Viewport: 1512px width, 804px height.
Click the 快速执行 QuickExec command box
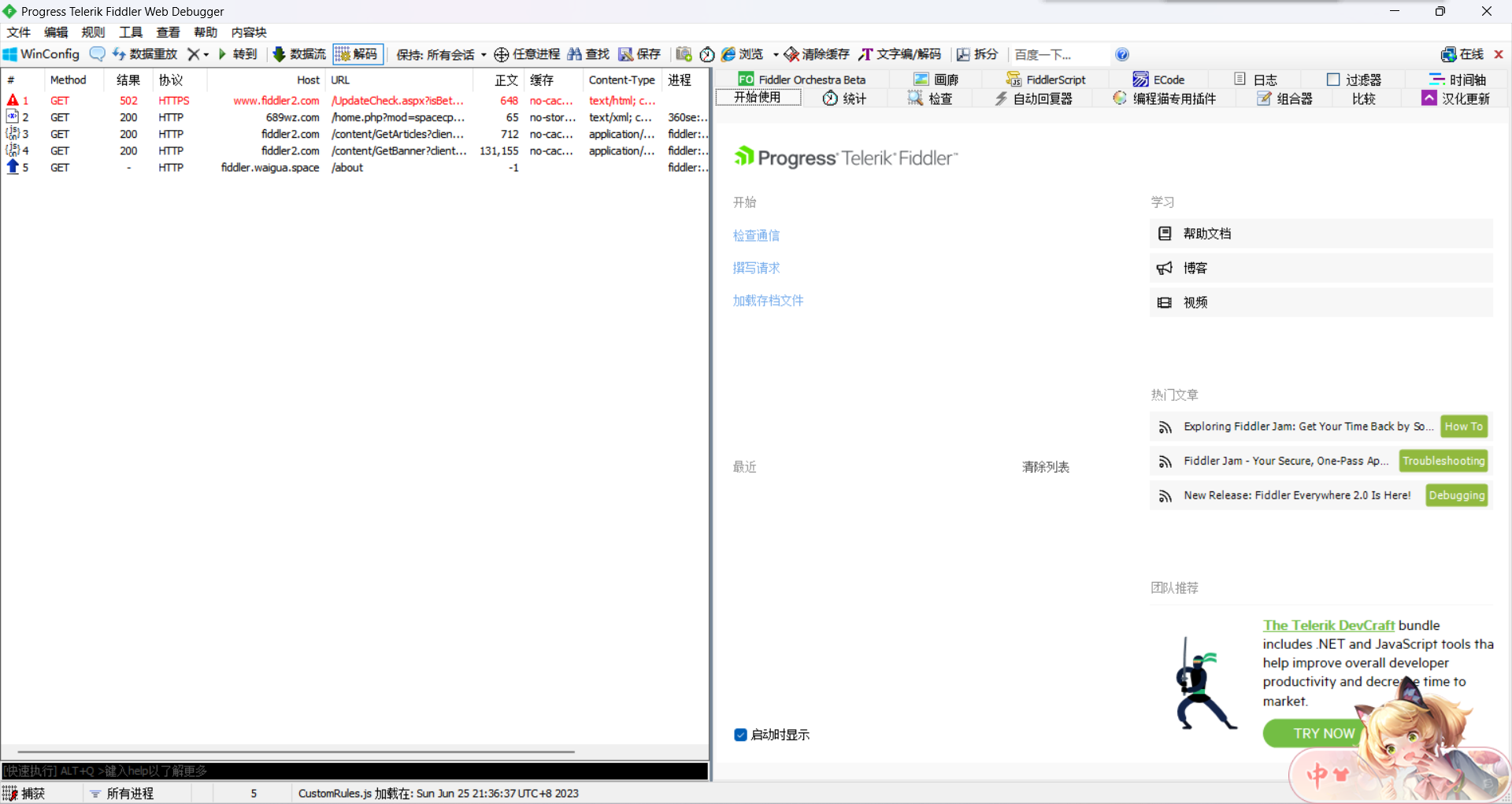tap(354, 771)
